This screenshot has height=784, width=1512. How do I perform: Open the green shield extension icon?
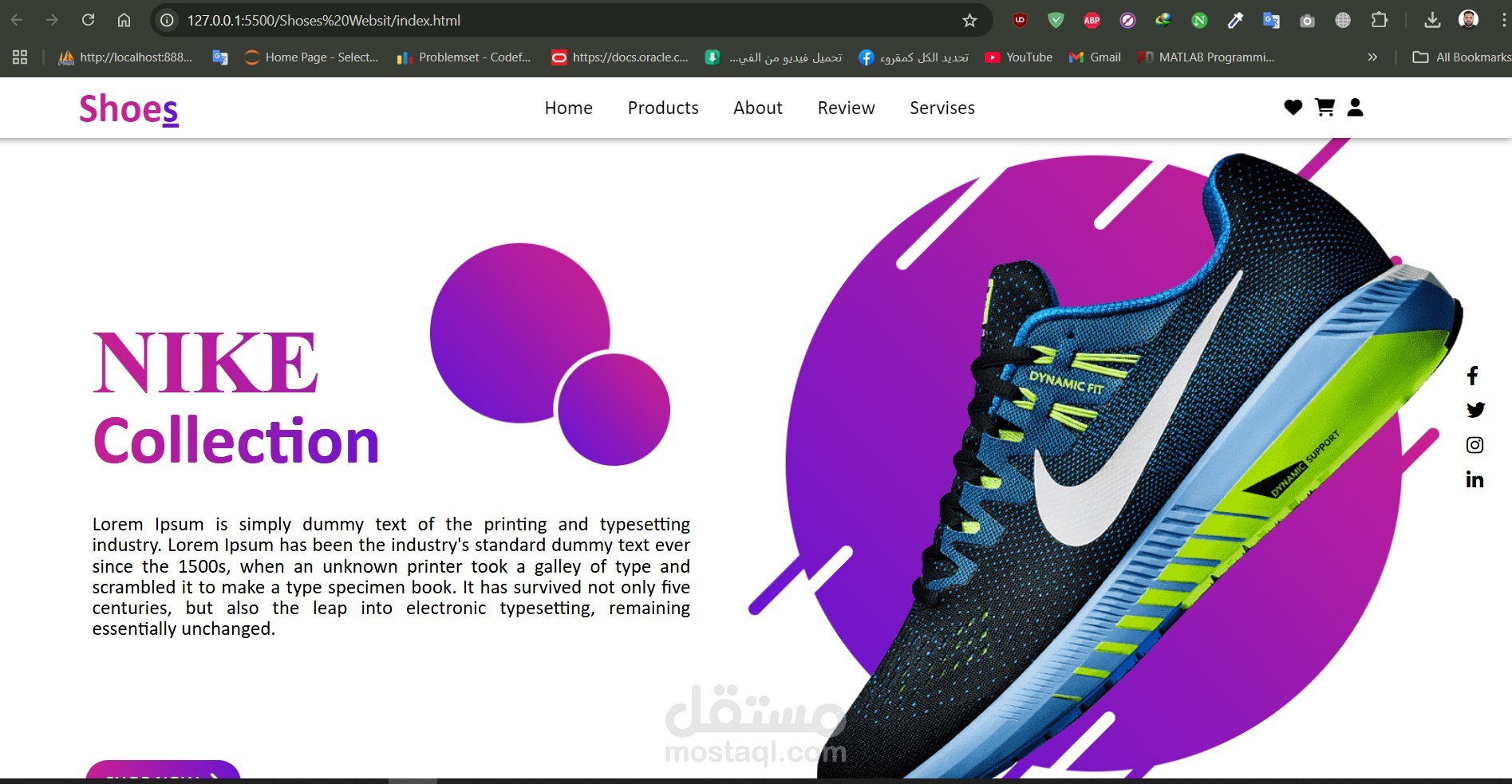click(1056, 20)
